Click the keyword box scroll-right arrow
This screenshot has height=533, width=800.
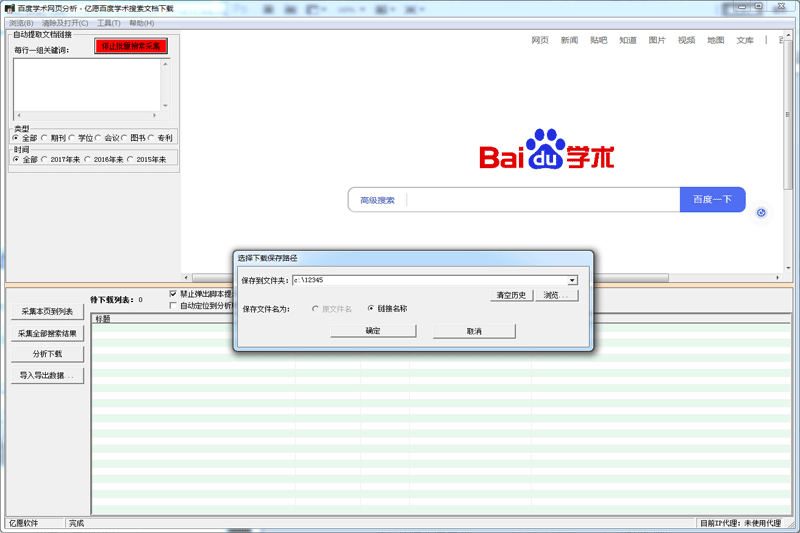155,115
